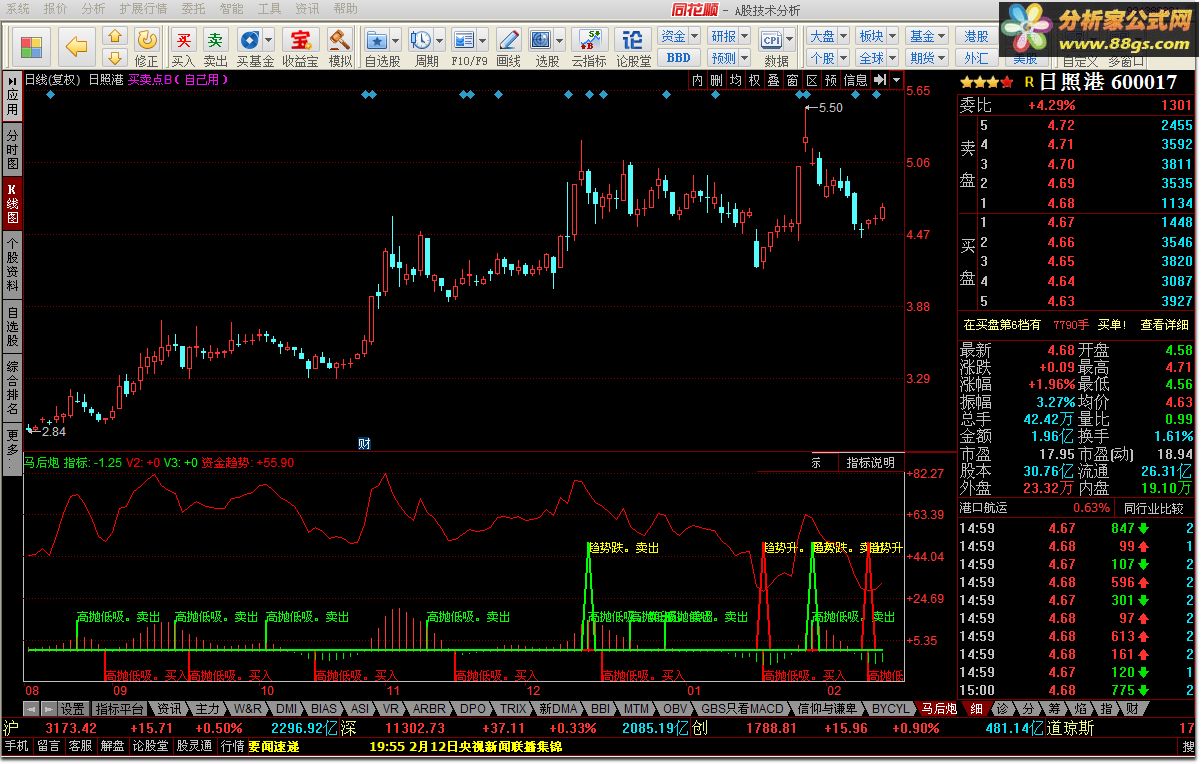
Task: Toggle the 预 forecast option
Action: pyautogui.click(x=830, y=80)
